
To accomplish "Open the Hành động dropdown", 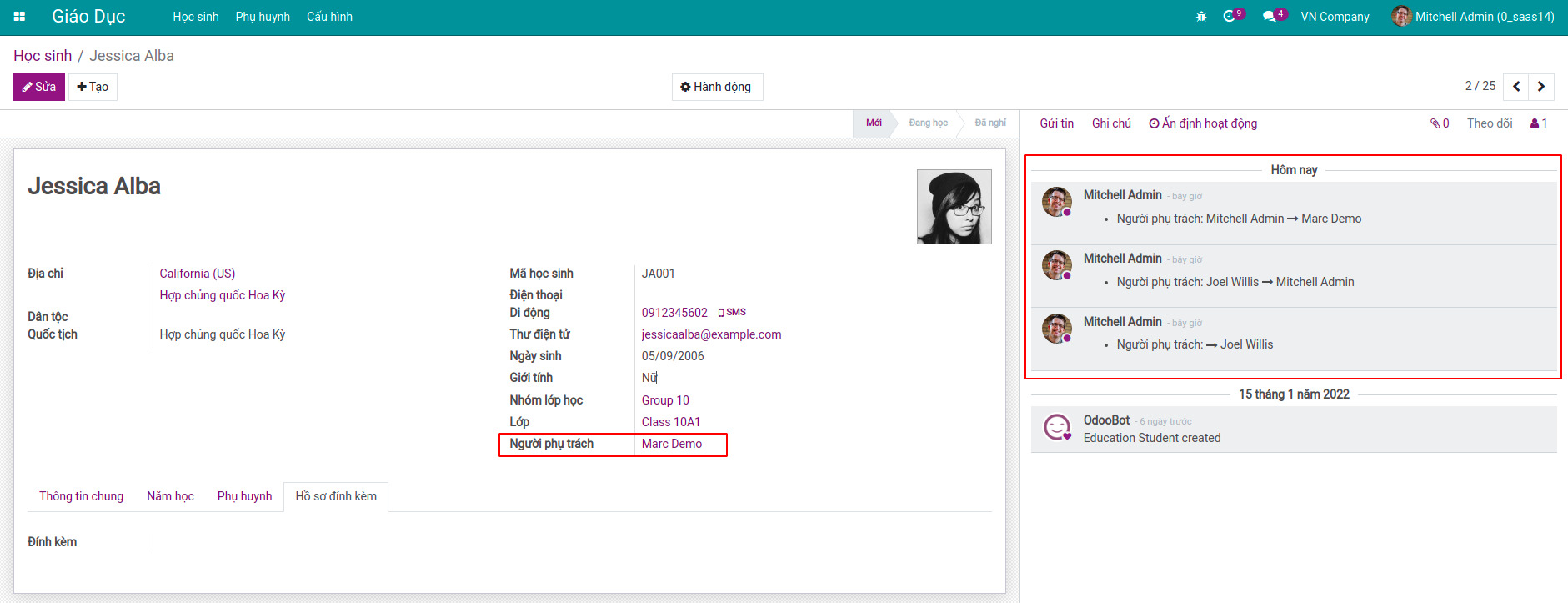I will click(716, 87).
